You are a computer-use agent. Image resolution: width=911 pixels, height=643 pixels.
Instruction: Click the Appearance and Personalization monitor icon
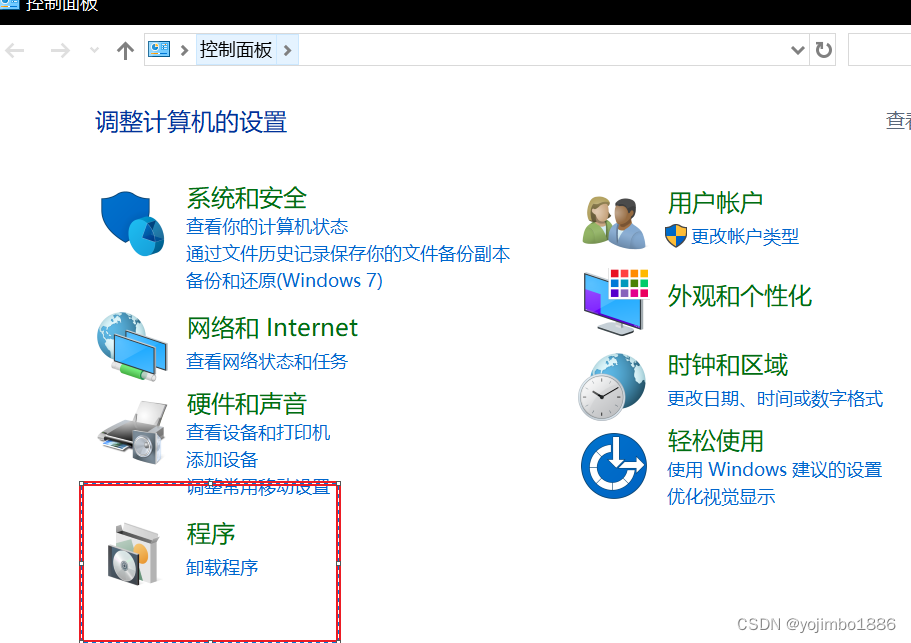[616, 301]
